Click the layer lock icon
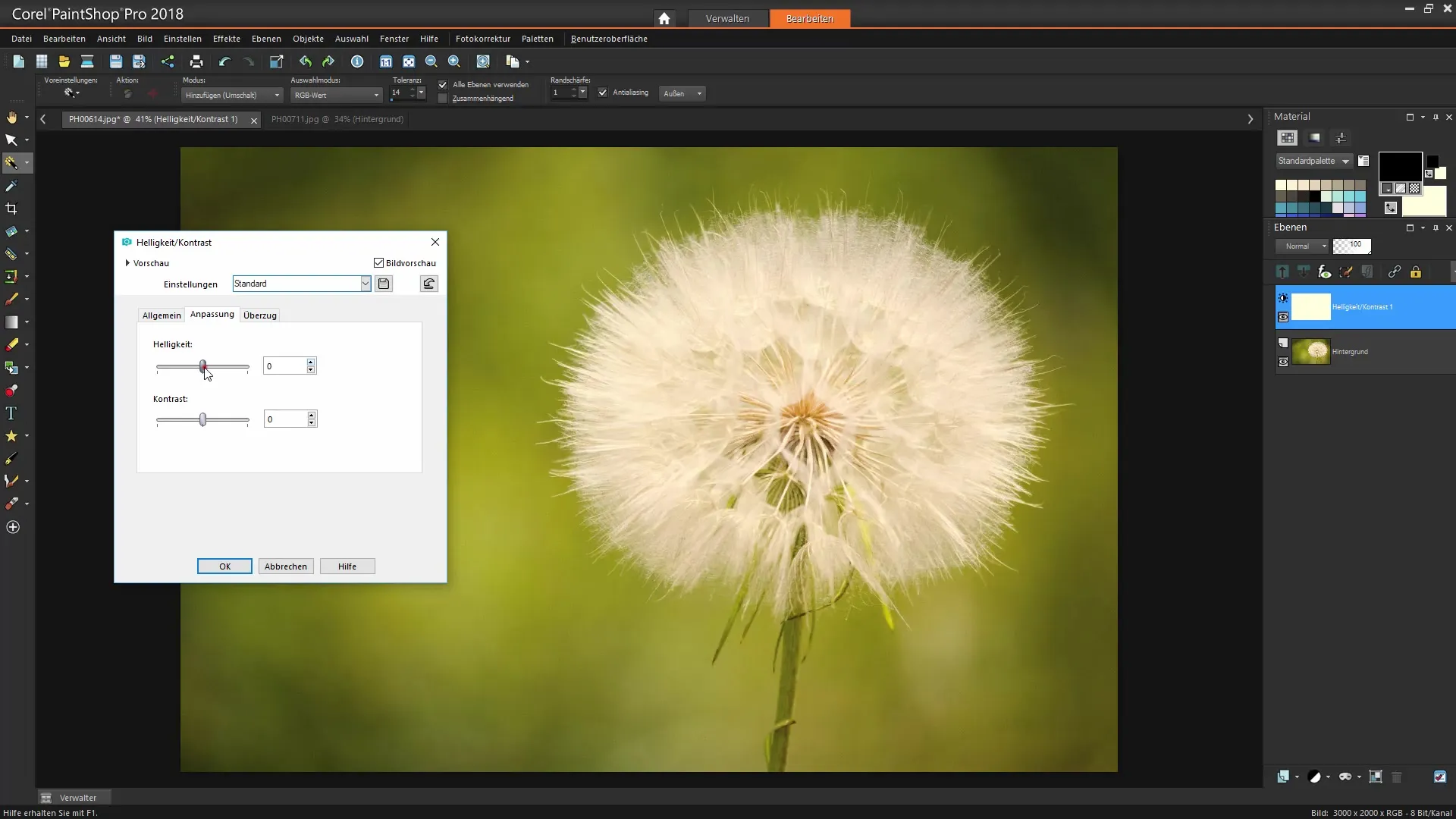This screenshot has width=1456, height=819. tap(1415, 272)
